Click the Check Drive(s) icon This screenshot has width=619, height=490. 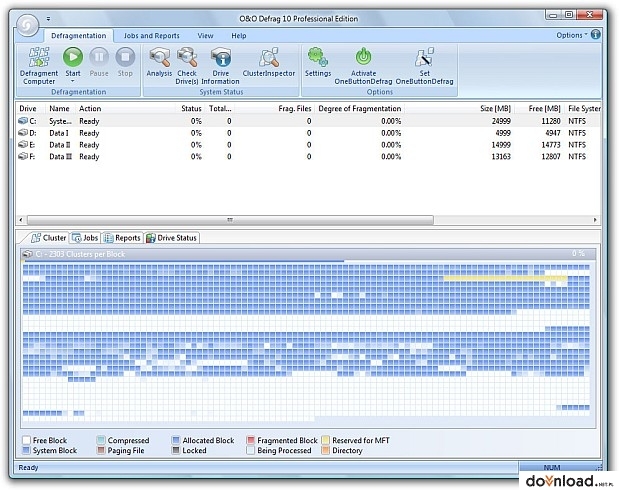click(x=187, y=57)
